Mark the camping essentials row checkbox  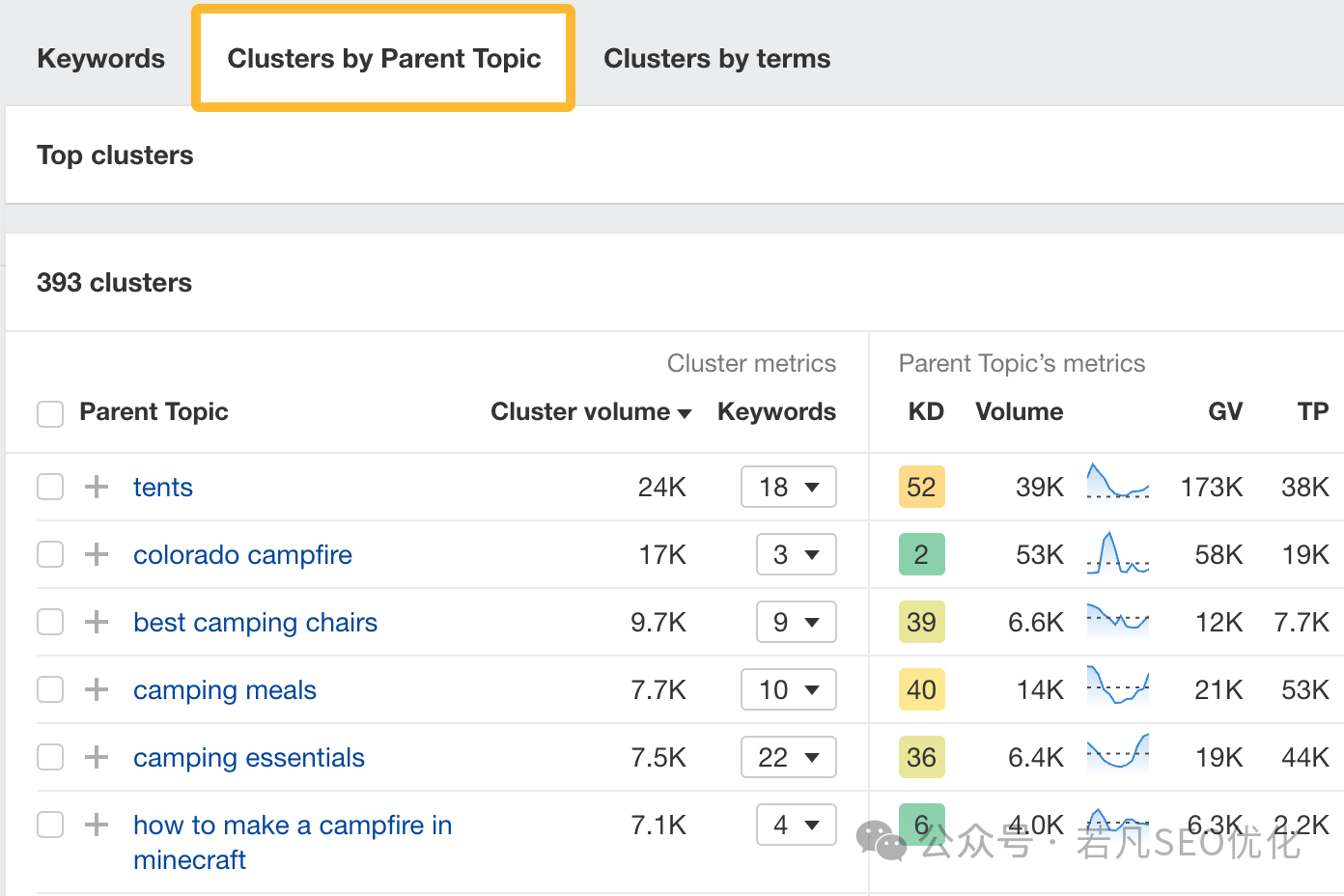tap(50, 757)
